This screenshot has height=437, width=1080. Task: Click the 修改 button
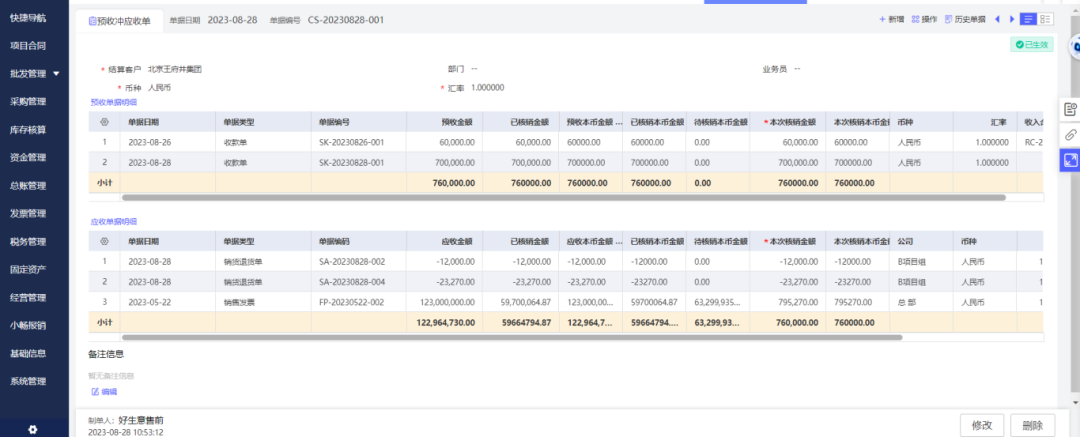pos(982,425)
